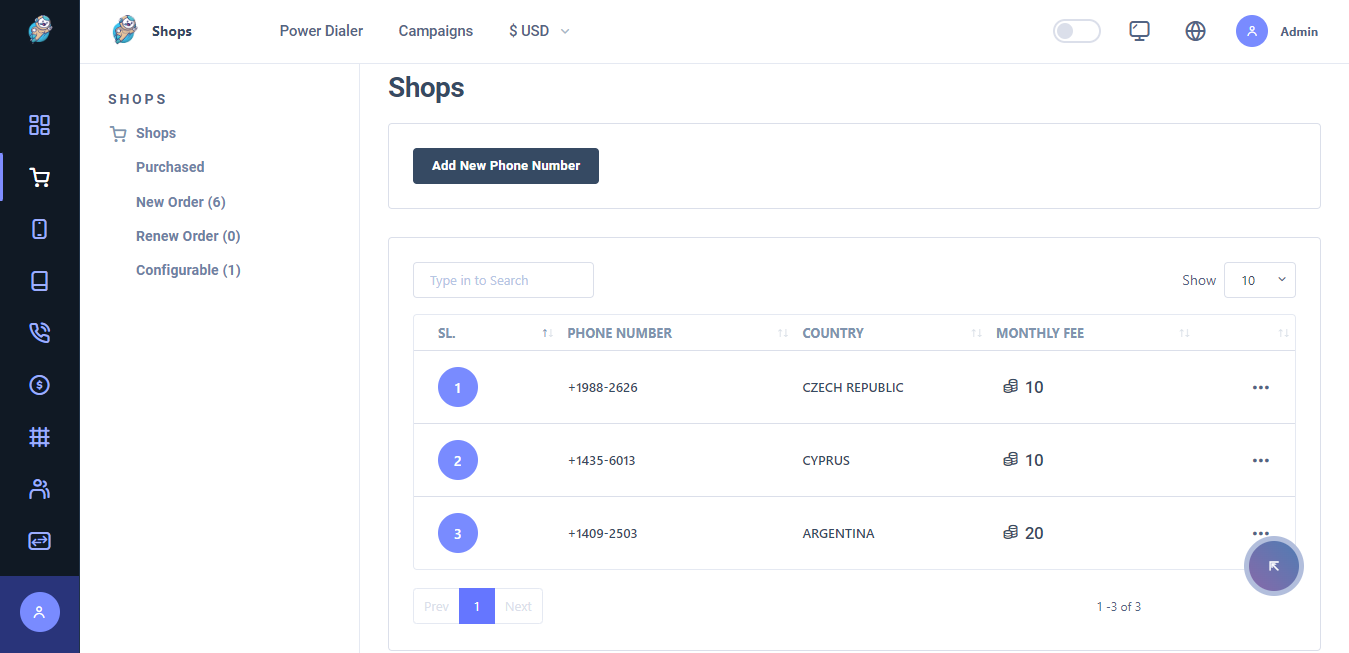Screen dimensions: 1349x653
Task: Open the users management sidebar icon
Action: point(39,488)
